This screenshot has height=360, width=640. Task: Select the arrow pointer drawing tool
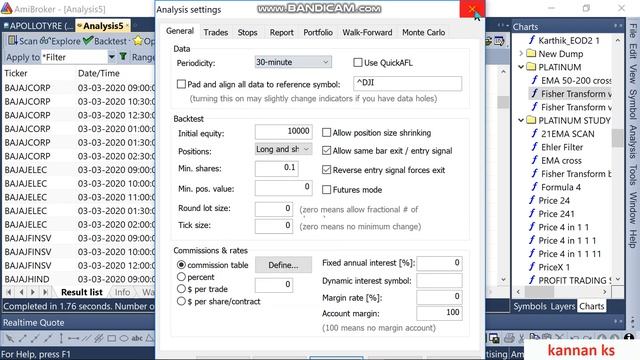9,338
